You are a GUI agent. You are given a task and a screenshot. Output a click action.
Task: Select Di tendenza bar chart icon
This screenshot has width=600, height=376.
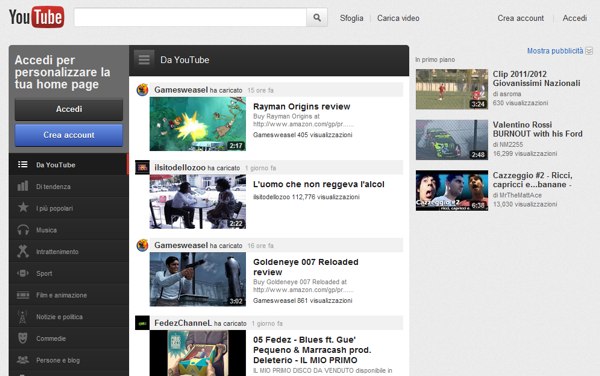click(23, 186)
